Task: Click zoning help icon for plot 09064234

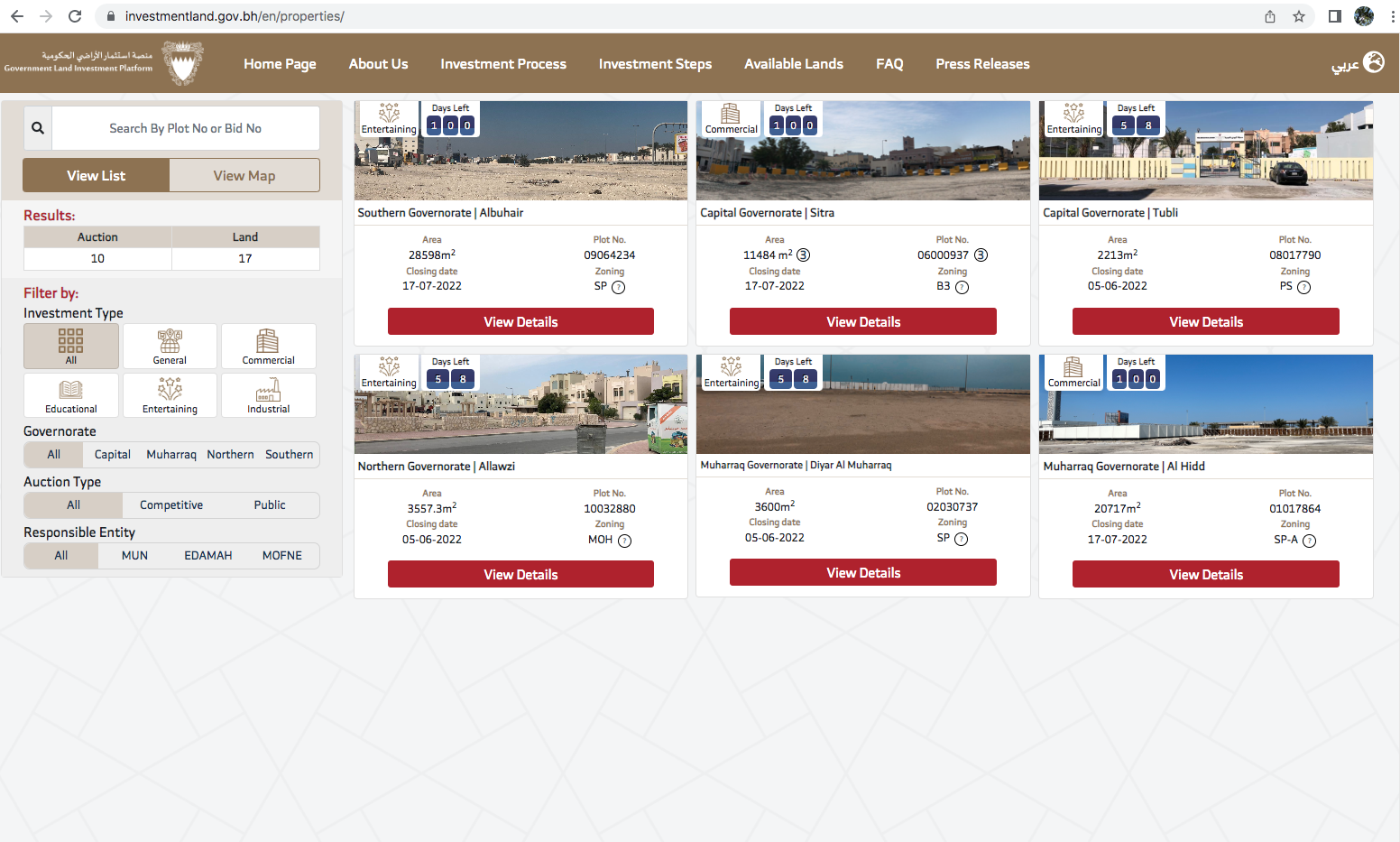Action: click(618, 288)
